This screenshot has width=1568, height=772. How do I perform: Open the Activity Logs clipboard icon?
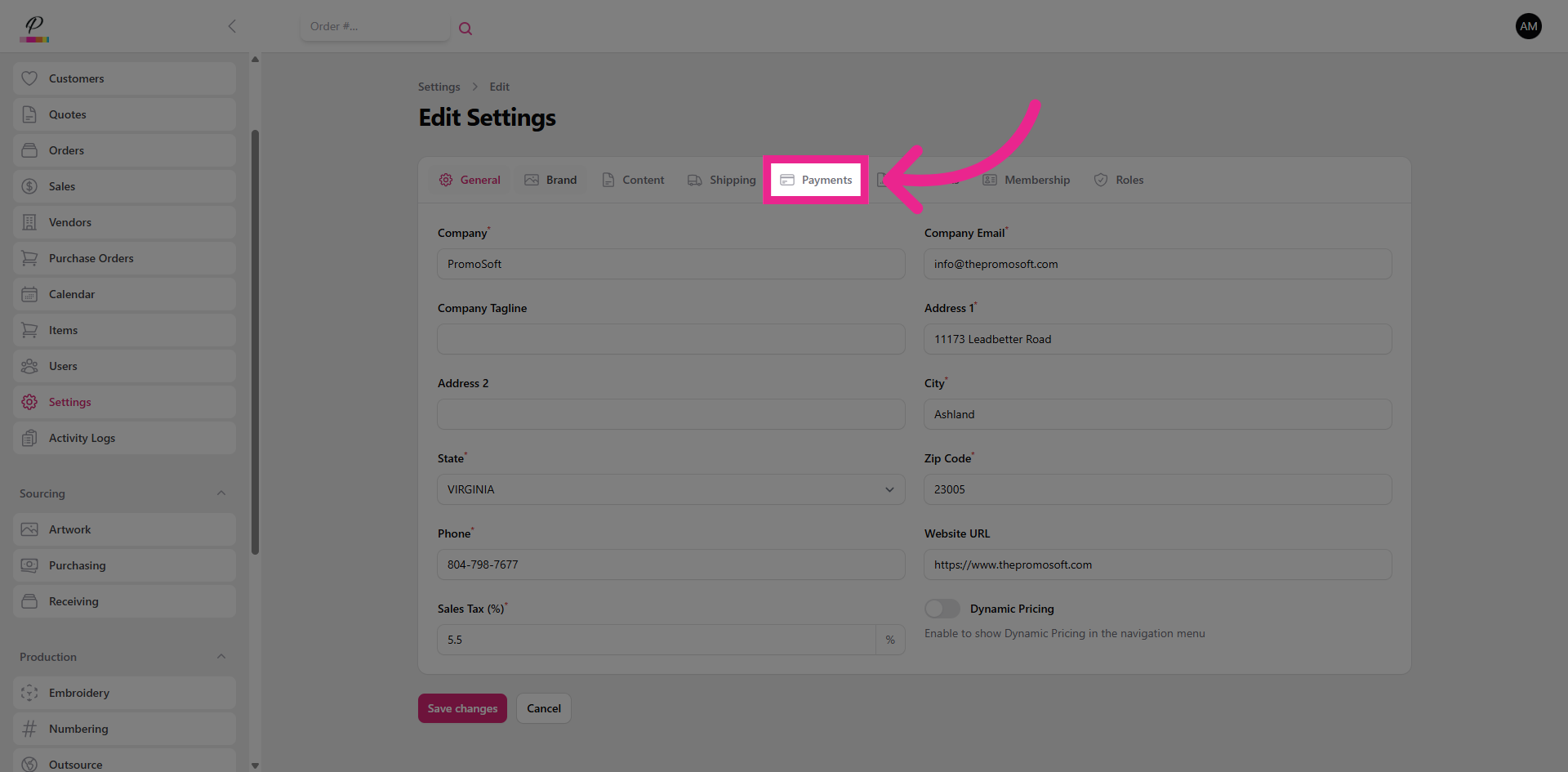click(29, 438)
